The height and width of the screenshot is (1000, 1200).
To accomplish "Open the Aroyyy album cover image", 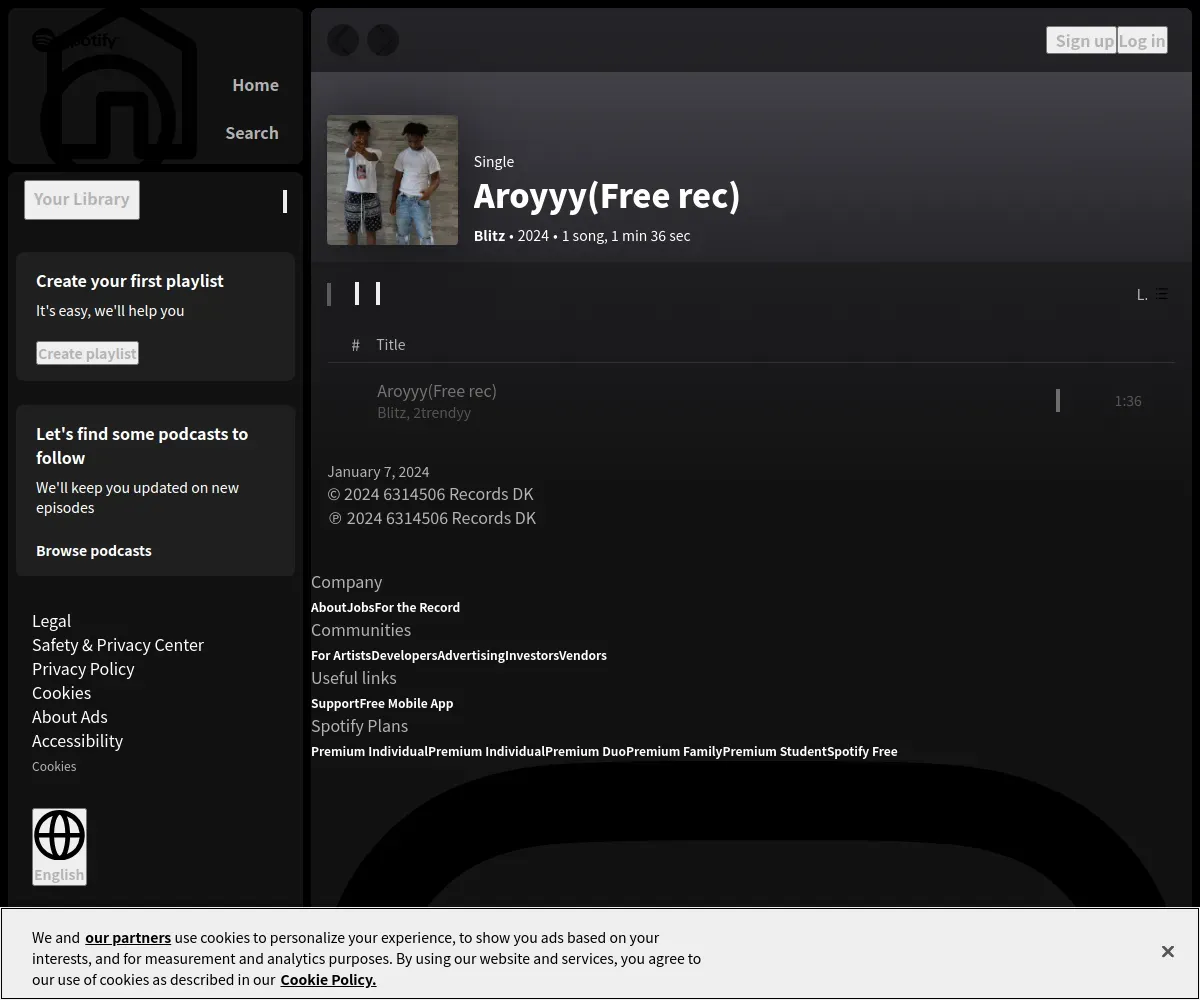I will (392, 180).
